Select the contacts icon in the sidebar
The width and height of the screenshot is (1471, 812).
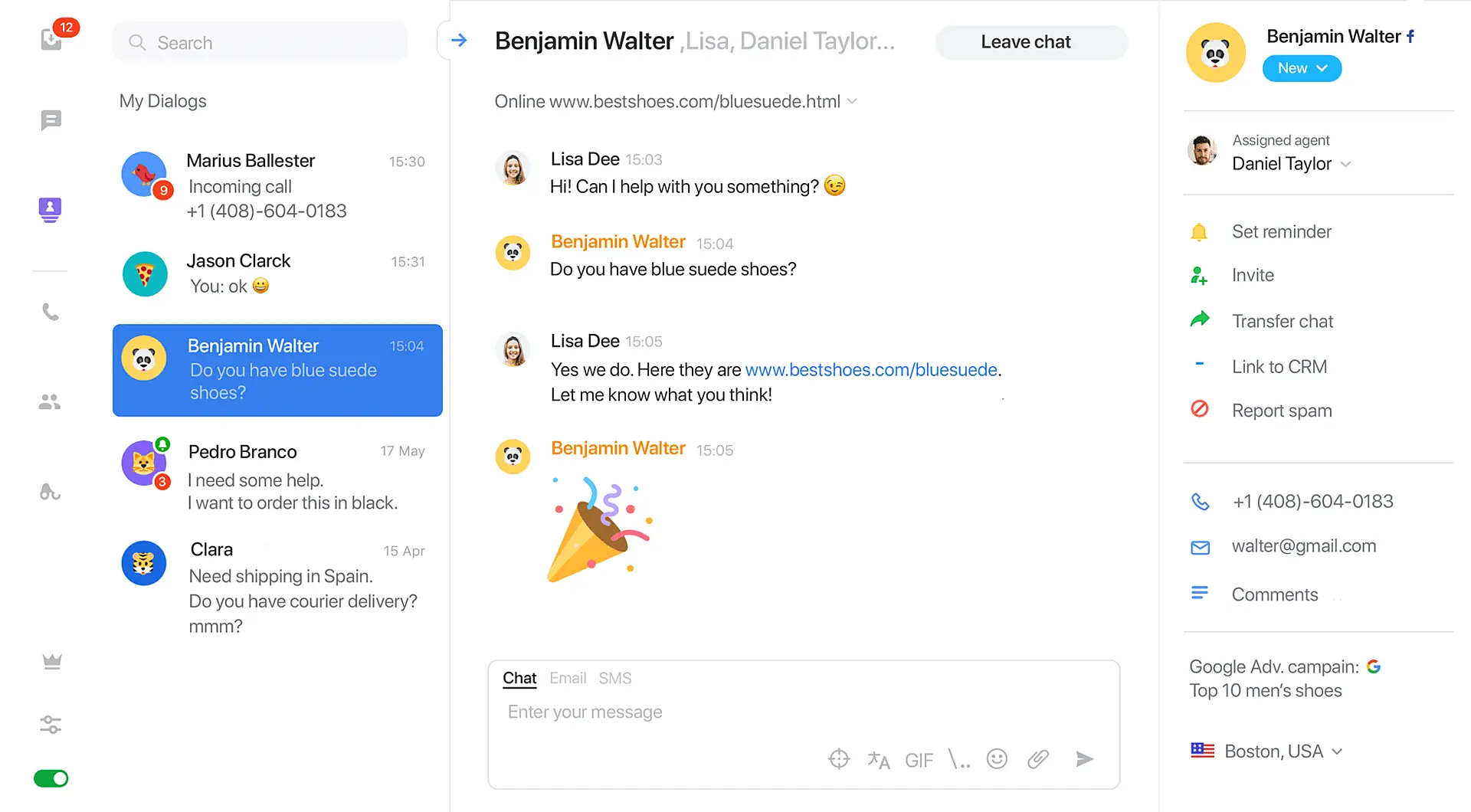pos(49,210)
